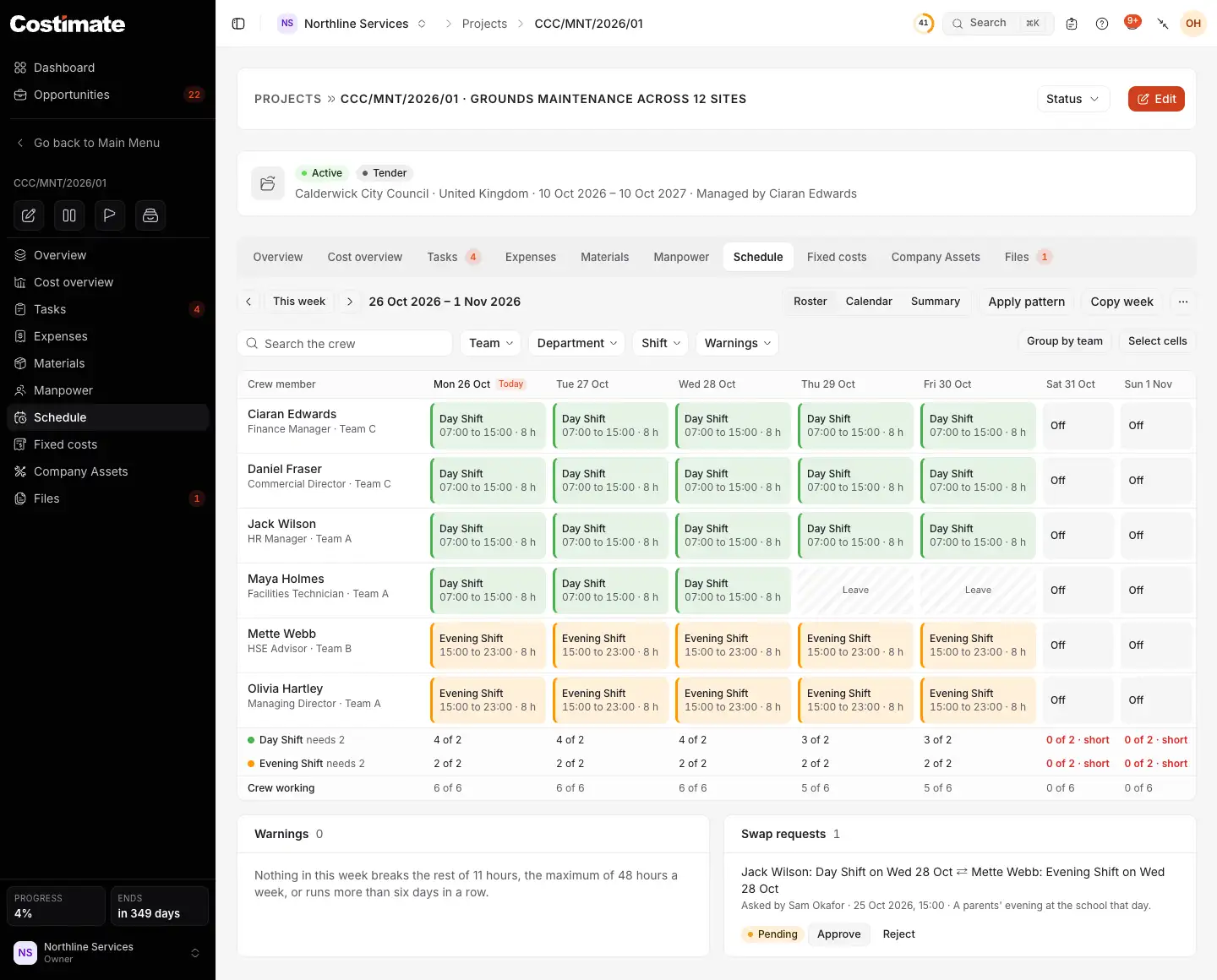Open the Department filter dropdown
1217x980 pixels.
(577, 343)
